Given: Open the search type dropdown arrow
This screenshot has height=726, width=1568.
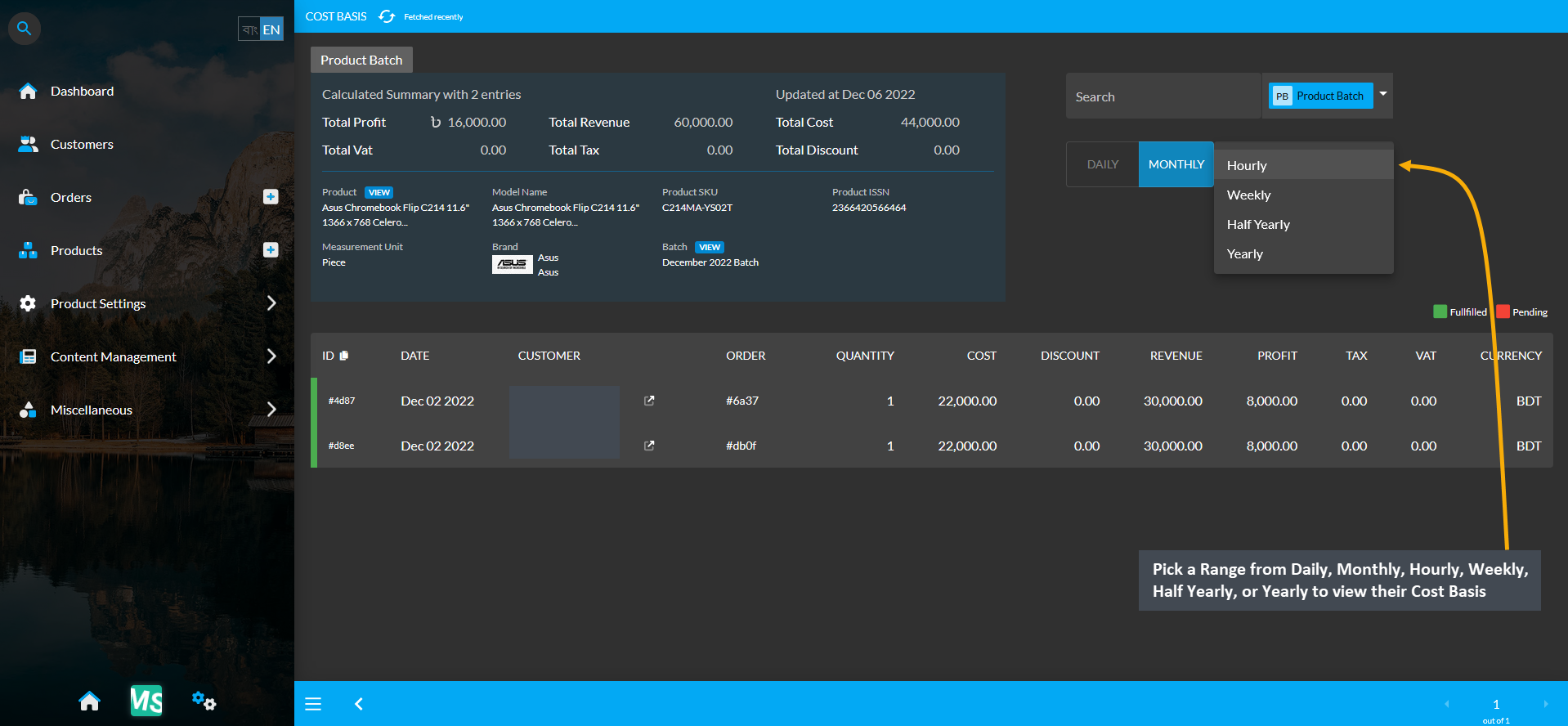Looking at the screenshot, I should coord(1383,94).
